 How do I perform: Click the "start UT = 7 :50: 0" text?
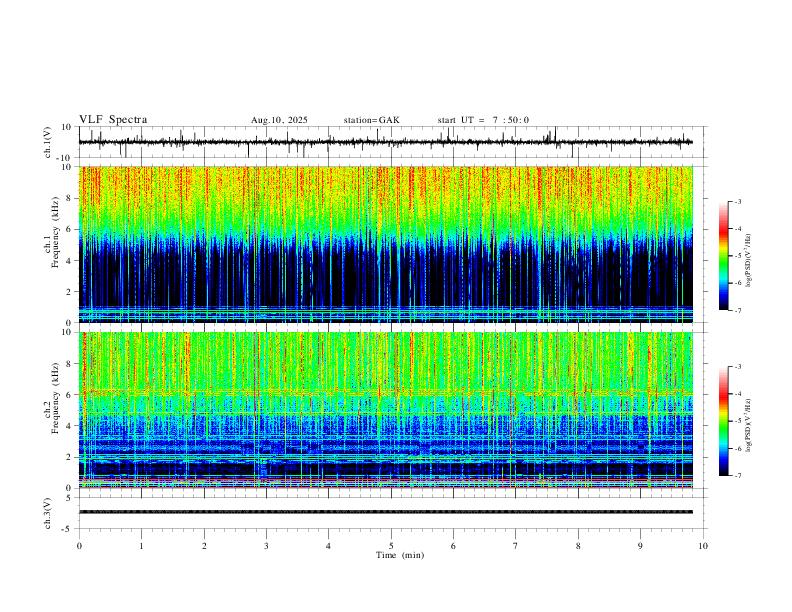click(483, 120)
